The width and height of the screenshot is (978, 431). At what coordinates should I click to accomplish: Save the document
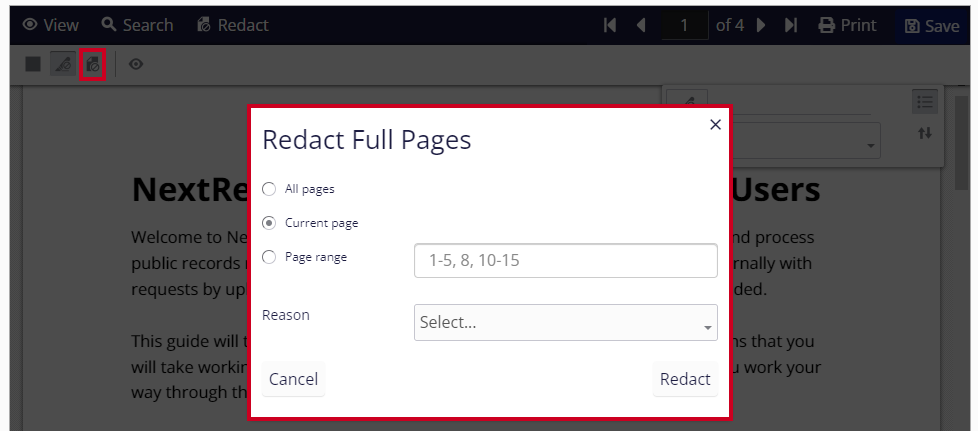[932, 26]
